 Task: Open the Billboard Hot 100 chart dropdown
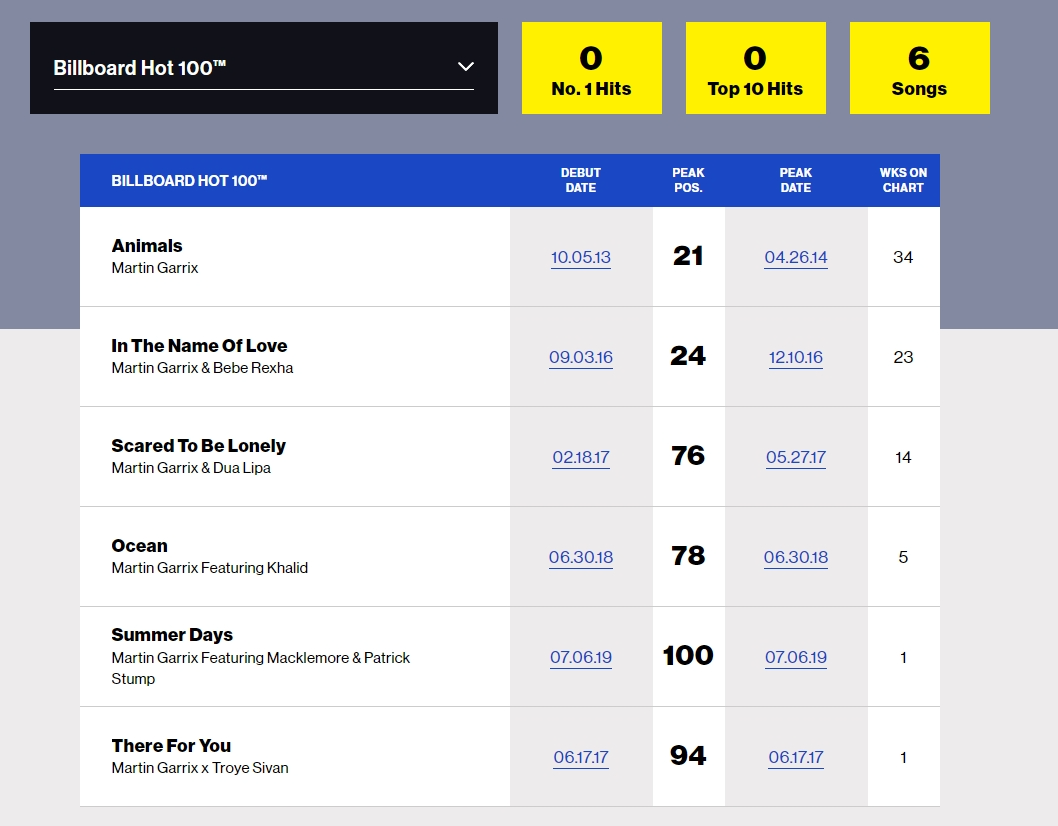264,68
